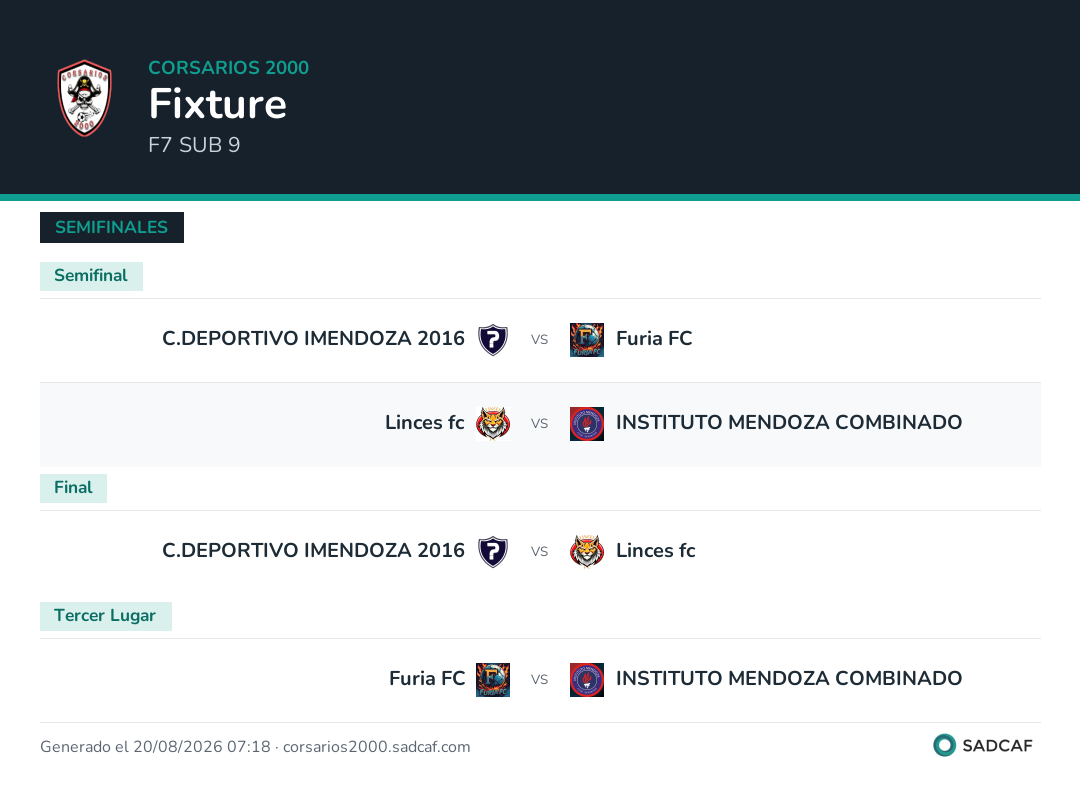Screen dimensions: 1080x798
Task: Click the C.Deportivo Imendoza shield in Final row
Action: [x=493, y=552]
